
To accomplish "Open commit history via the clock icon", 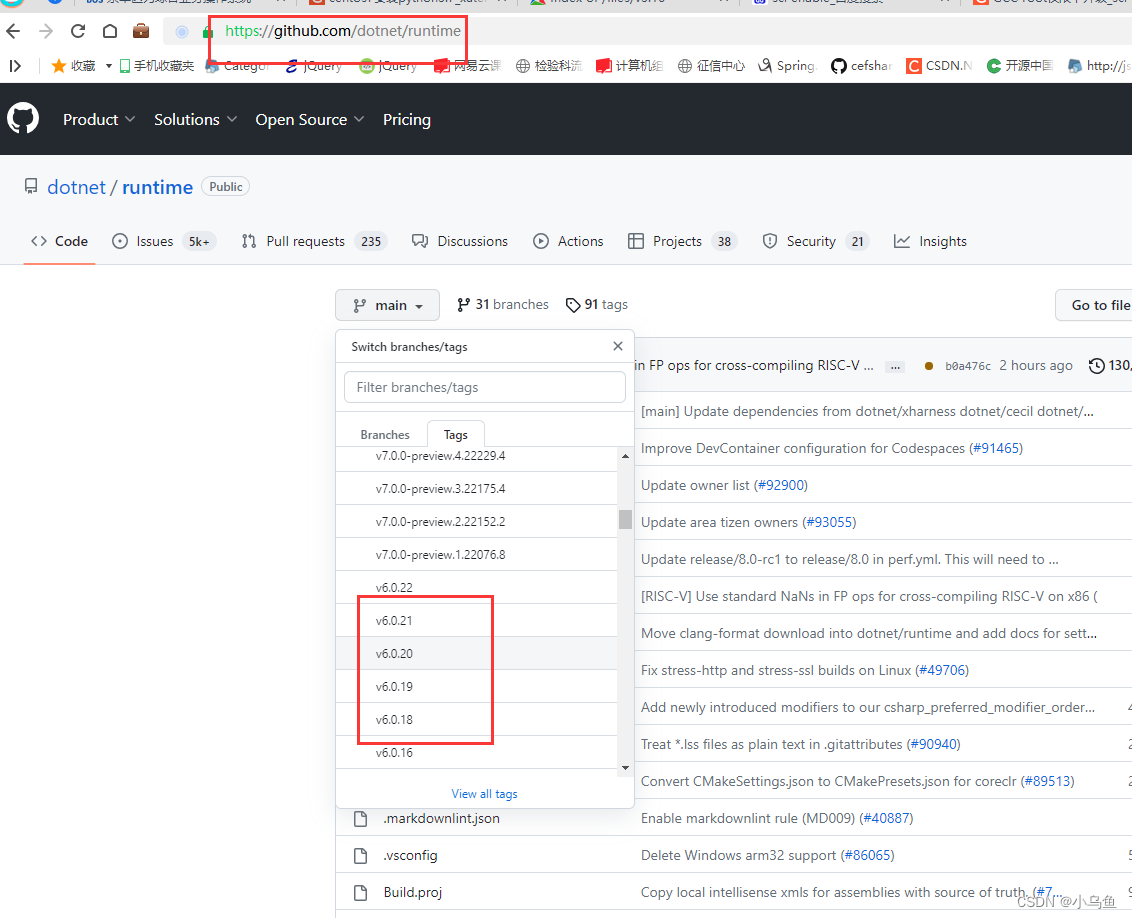I will tap(1095, 365).
